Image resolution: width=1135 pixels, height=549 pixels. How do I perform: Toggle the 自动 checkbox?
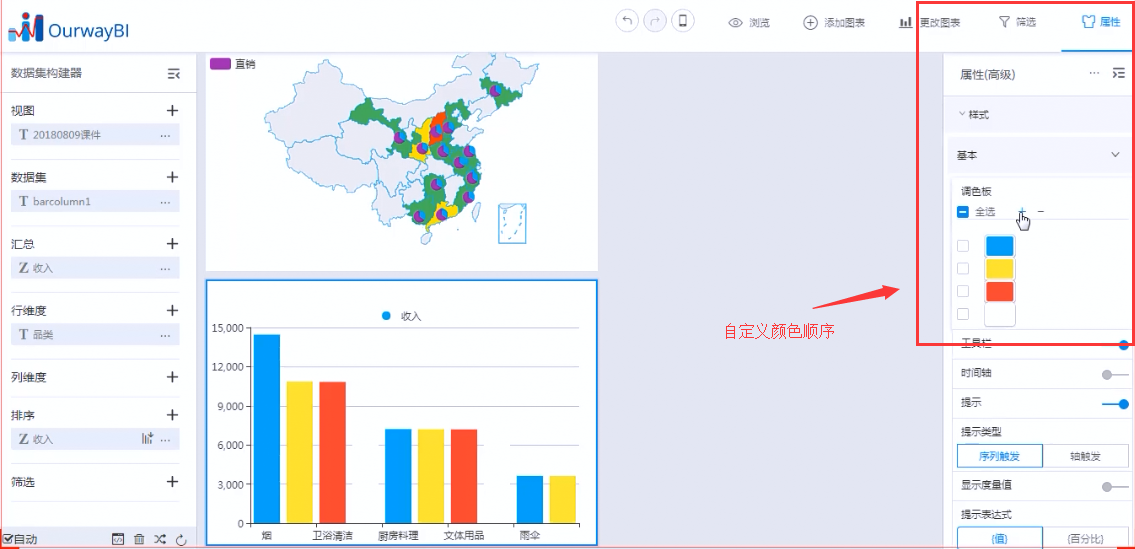click(x=8, y=539)
